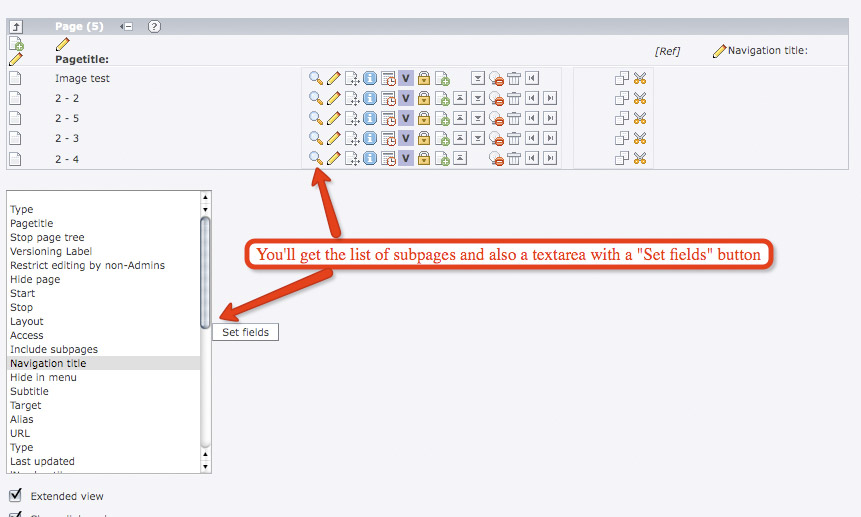Open permissions lock icon in "2 - 5" row
The image size is (861, 517).
pos(423,118)
